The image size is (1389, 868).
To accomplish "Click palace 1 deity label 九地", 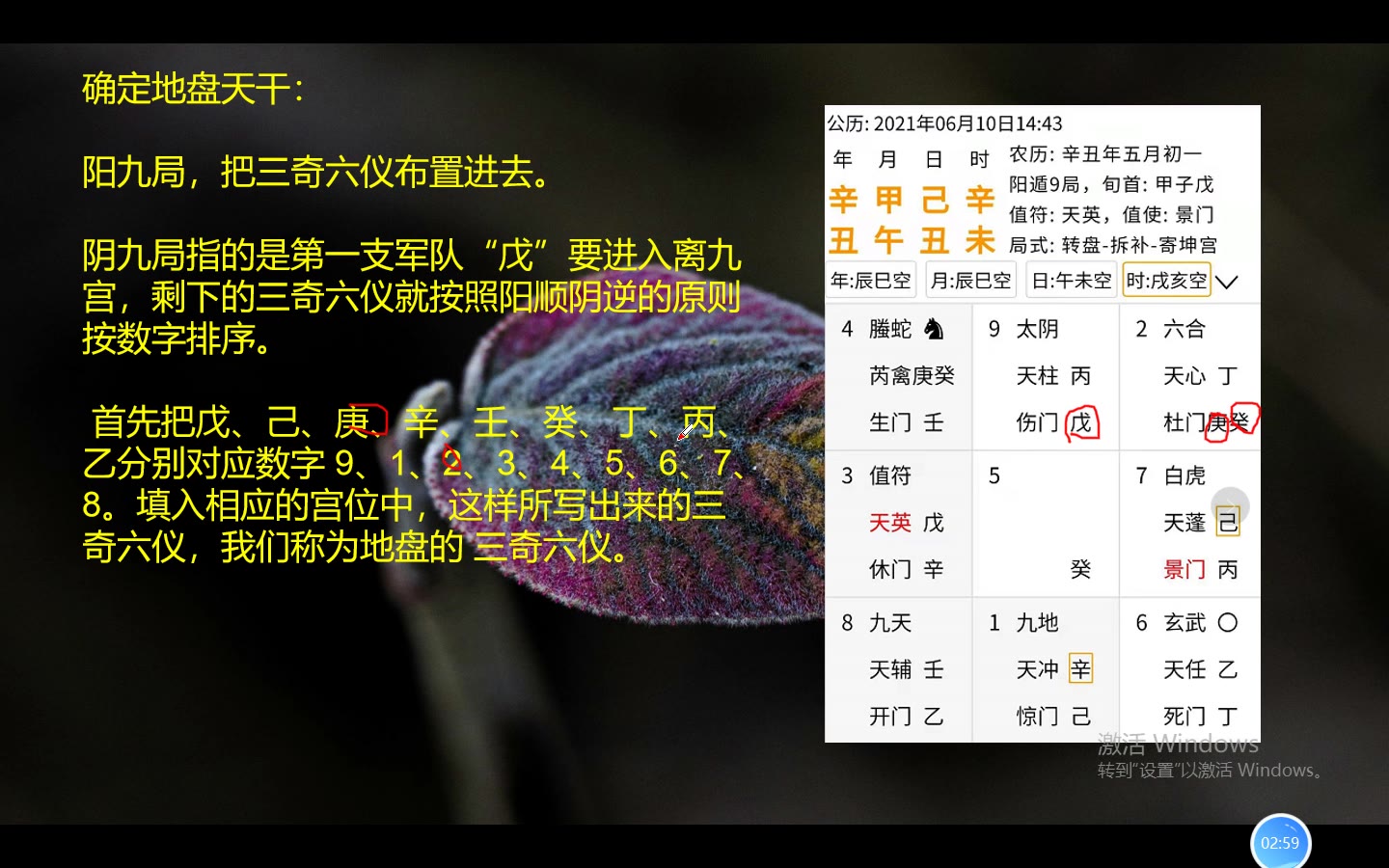I will tap(1037, 622).
